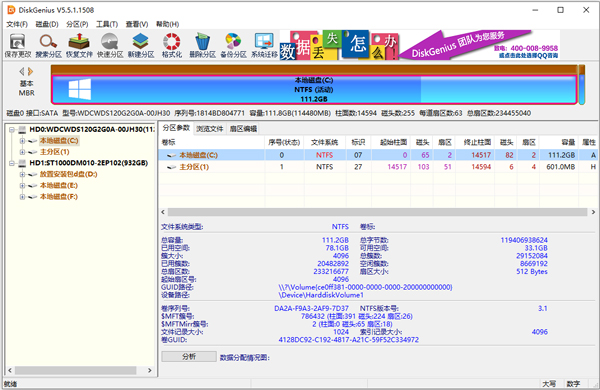The image size is (600, 390).
Task: Click the 容量 column header
Action: tap(559, 142)
